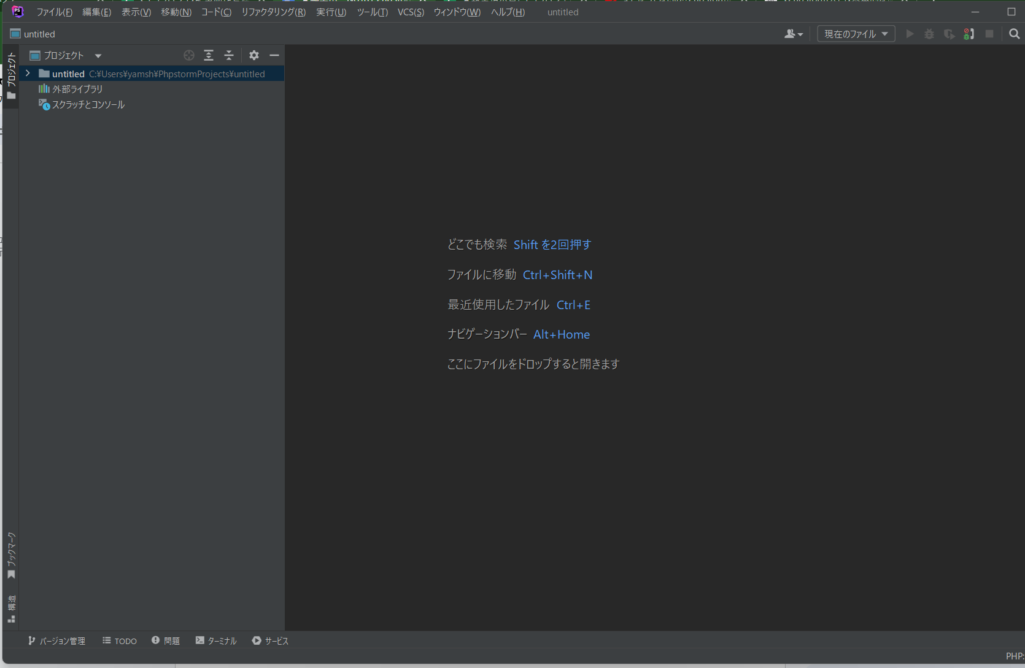Open the ターミナル tool window

(x=216, y=641)
